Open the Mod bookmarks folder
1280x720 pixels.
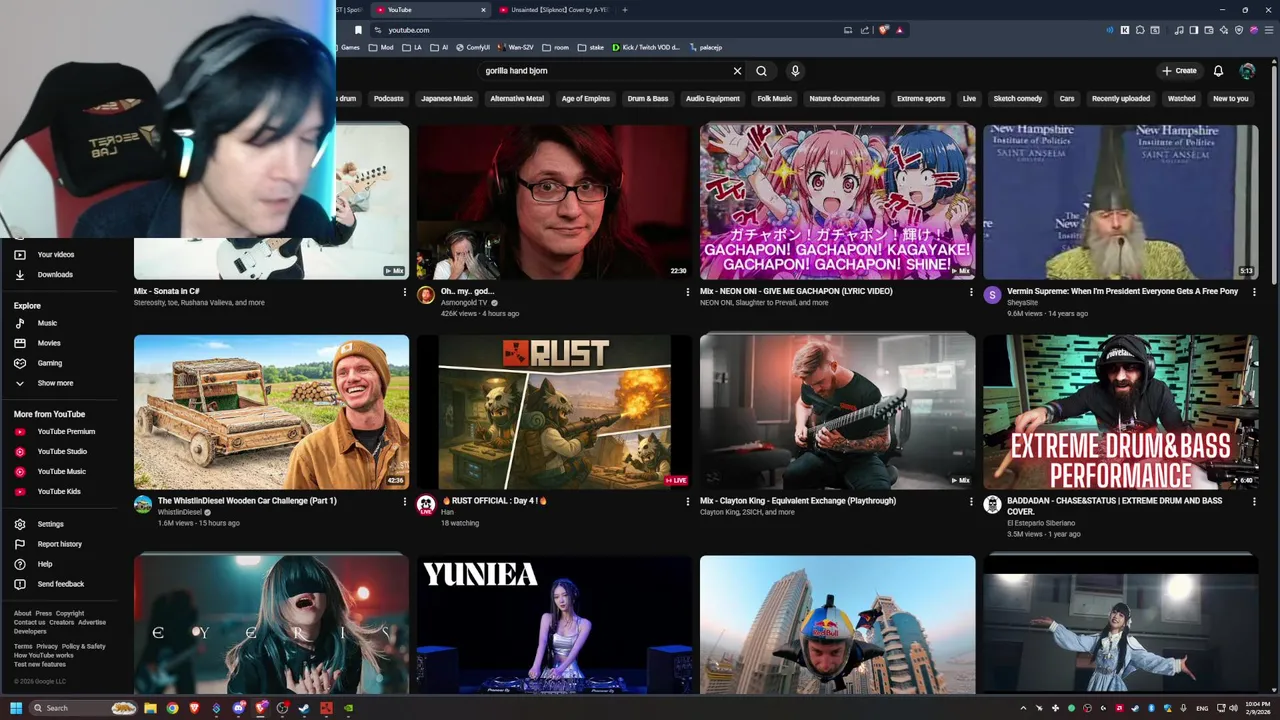click(x=381, y=47)
